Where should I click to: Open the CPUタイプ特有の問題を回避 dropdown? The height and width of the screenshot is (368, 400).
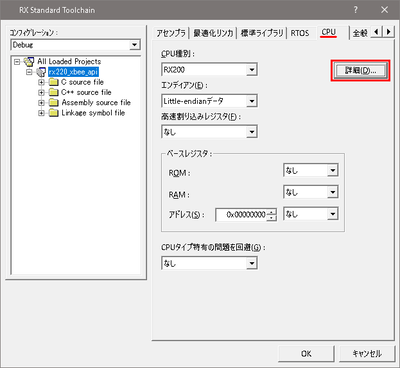tap(252, 263)
